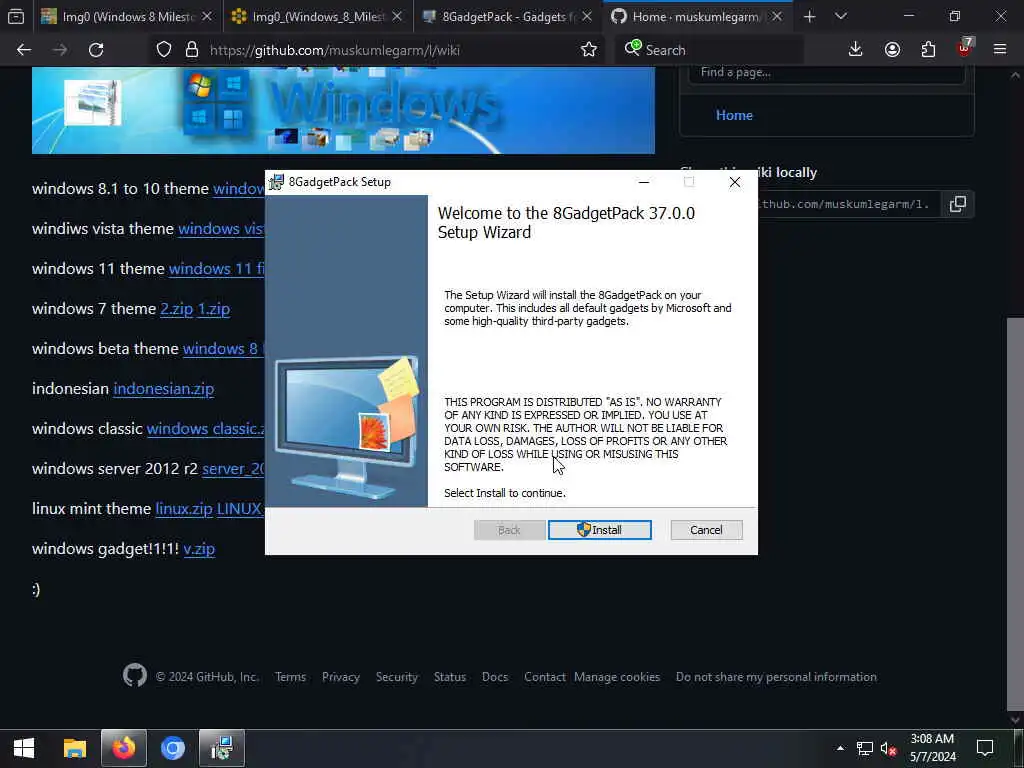Reload the current GitHub wiki page
1024x768 pixels.
96,50
